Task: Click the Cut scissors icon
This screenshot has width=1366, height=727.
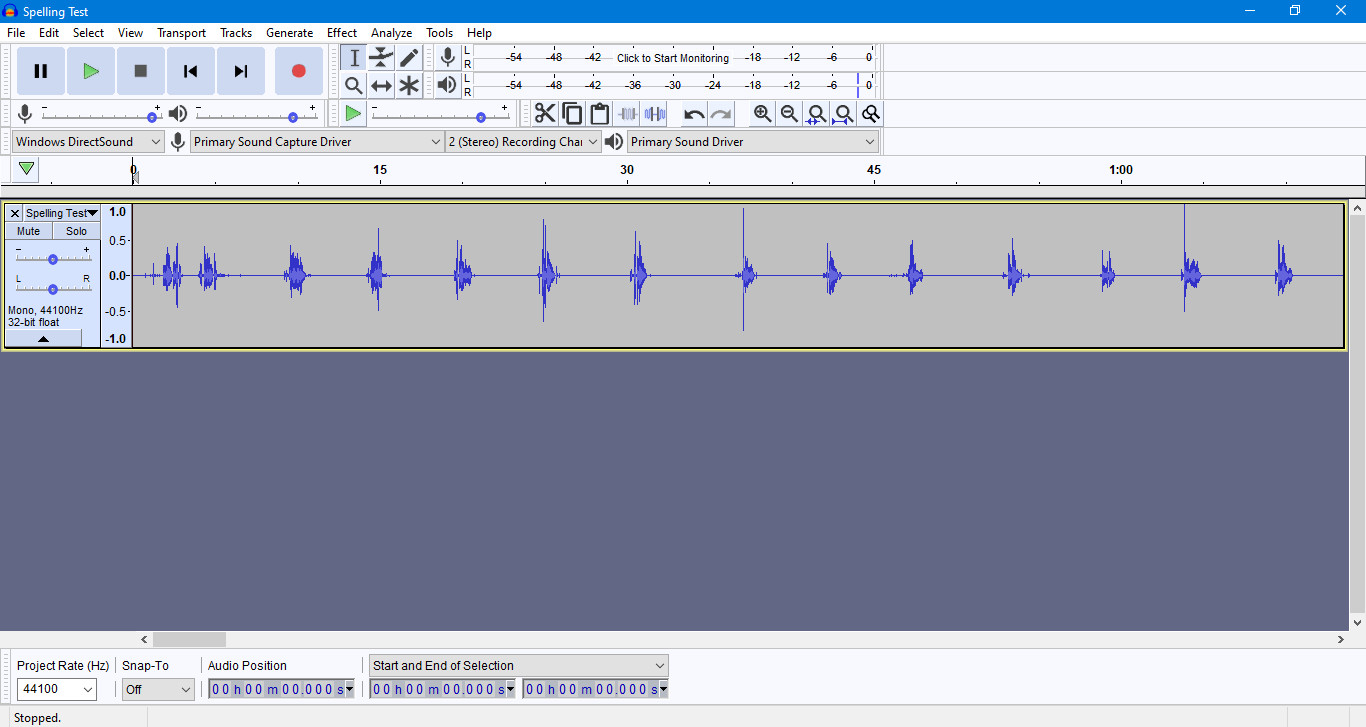Action: click(545, 114)
